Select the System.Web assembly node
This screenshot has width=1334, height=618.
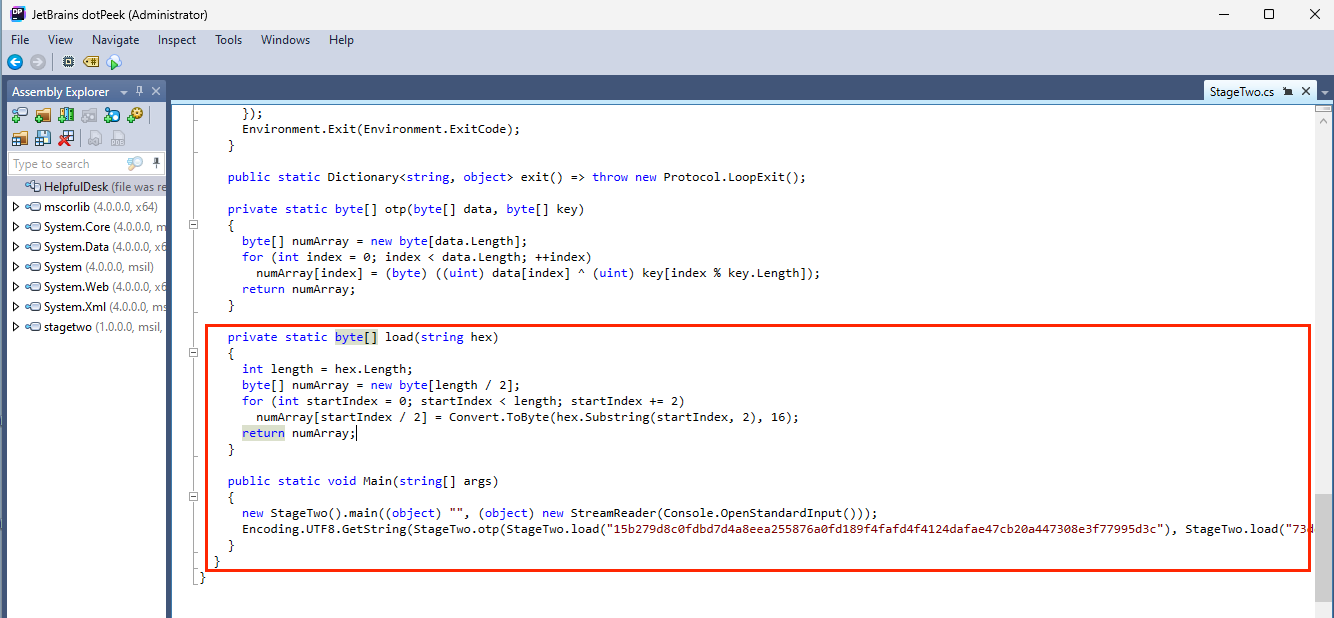(71, 286)
